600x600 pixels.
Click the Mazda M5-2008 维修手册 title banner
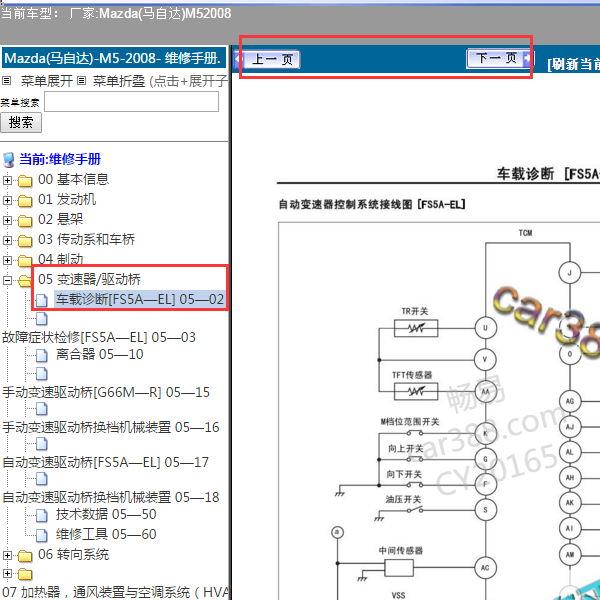click(x=113, y=58)
